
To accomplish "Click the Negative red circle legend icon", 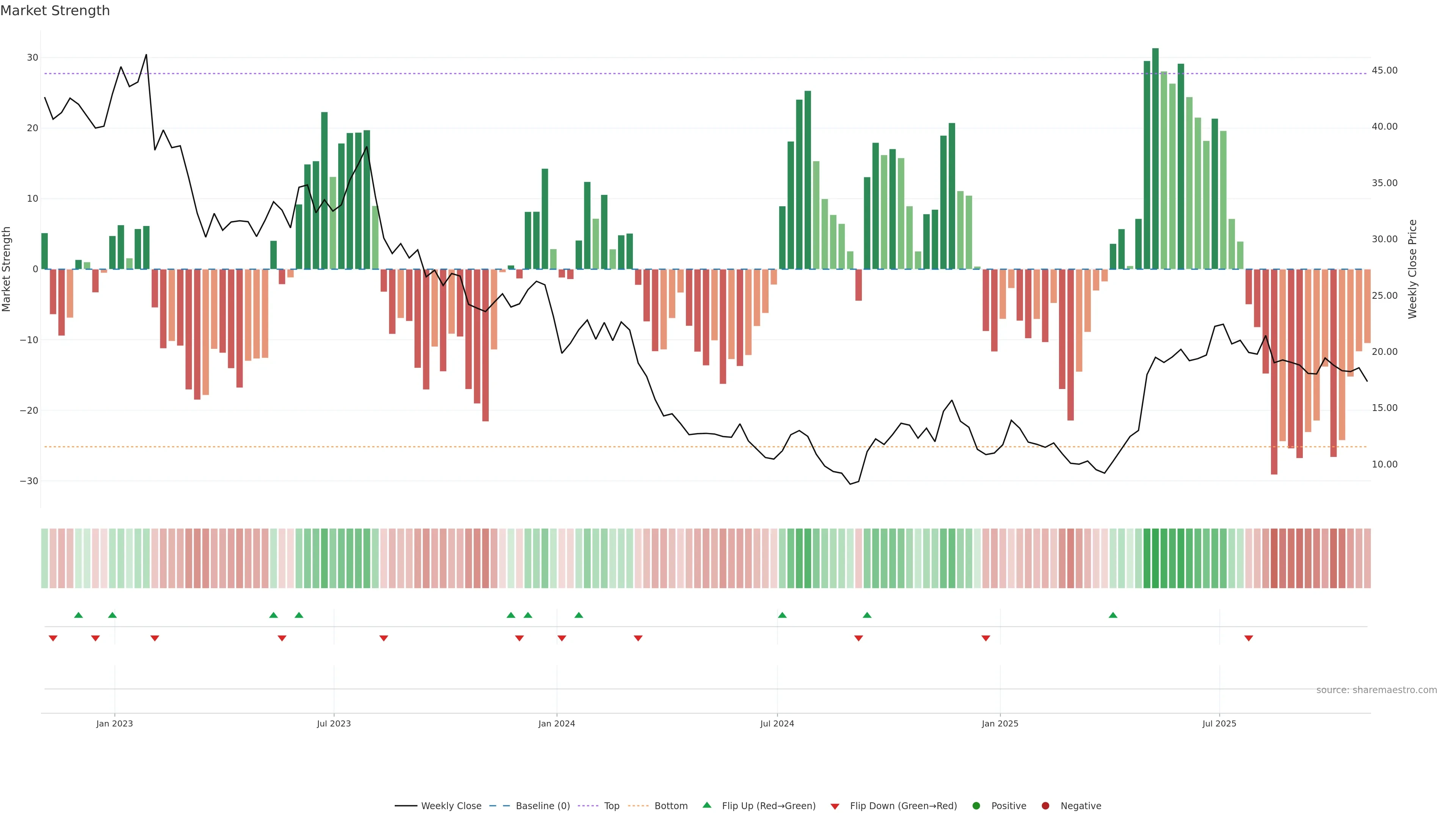I will [x=1045, y=806].
